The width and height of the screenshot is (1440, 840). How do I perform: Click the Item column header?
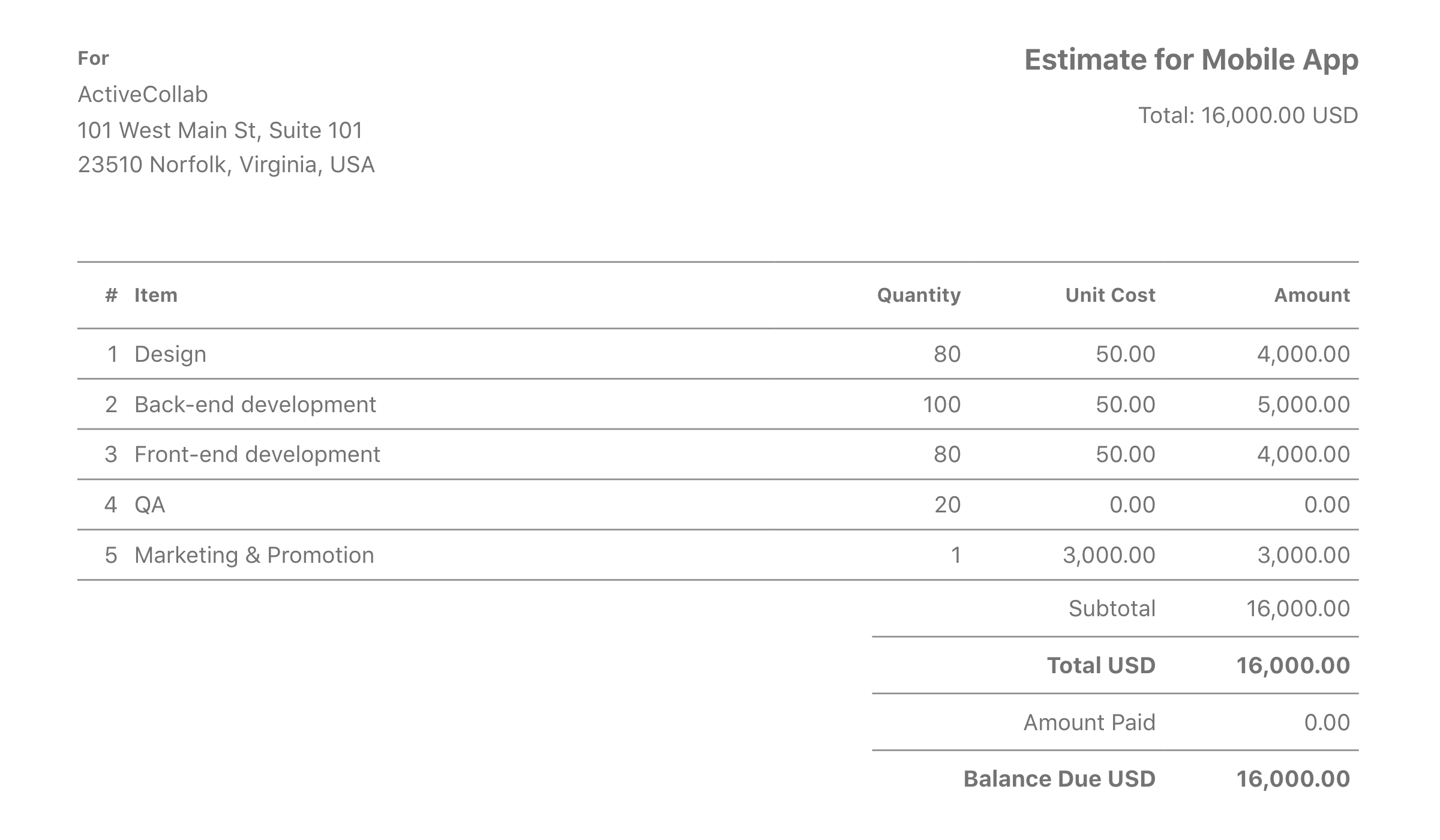point(156,295)
